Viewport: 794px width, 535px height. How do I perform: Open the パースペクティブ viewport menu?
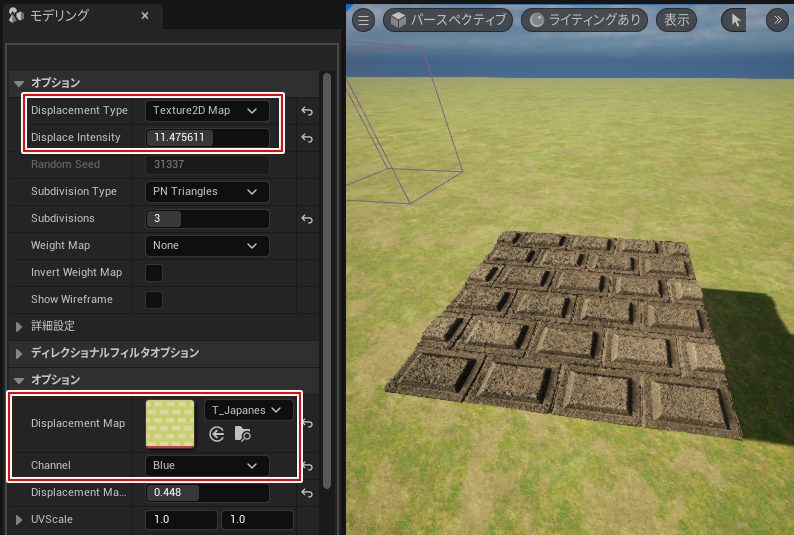[448, 20]
